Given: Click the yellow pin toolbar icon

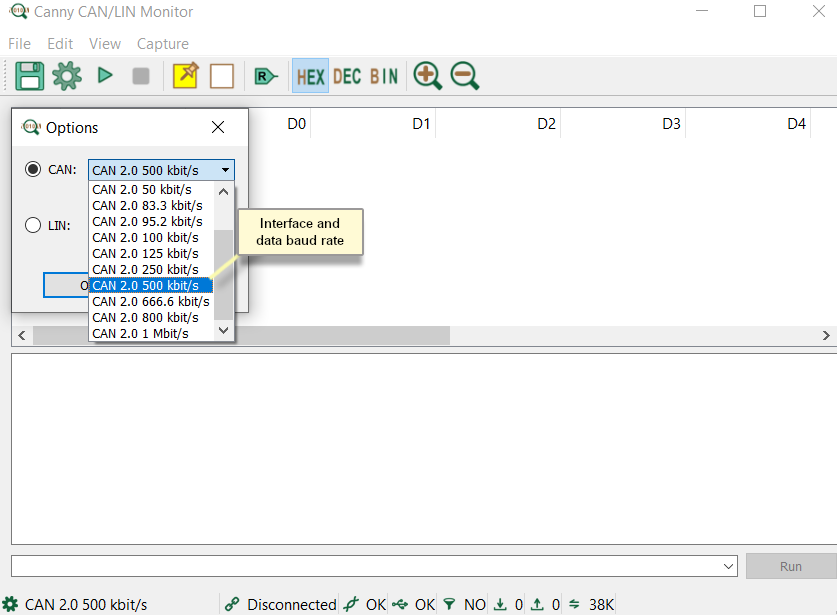Looking at the screenshot, I should click(186, 76).
